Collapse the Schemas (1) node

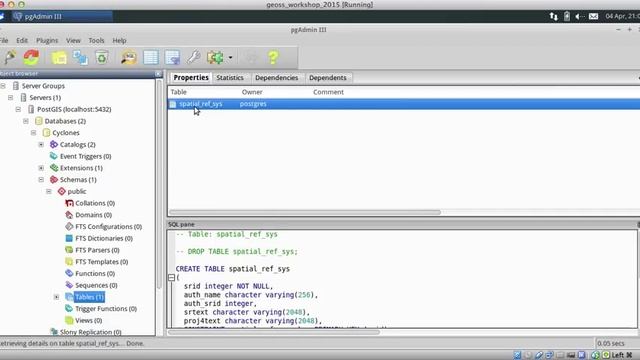tap(41, 180)
